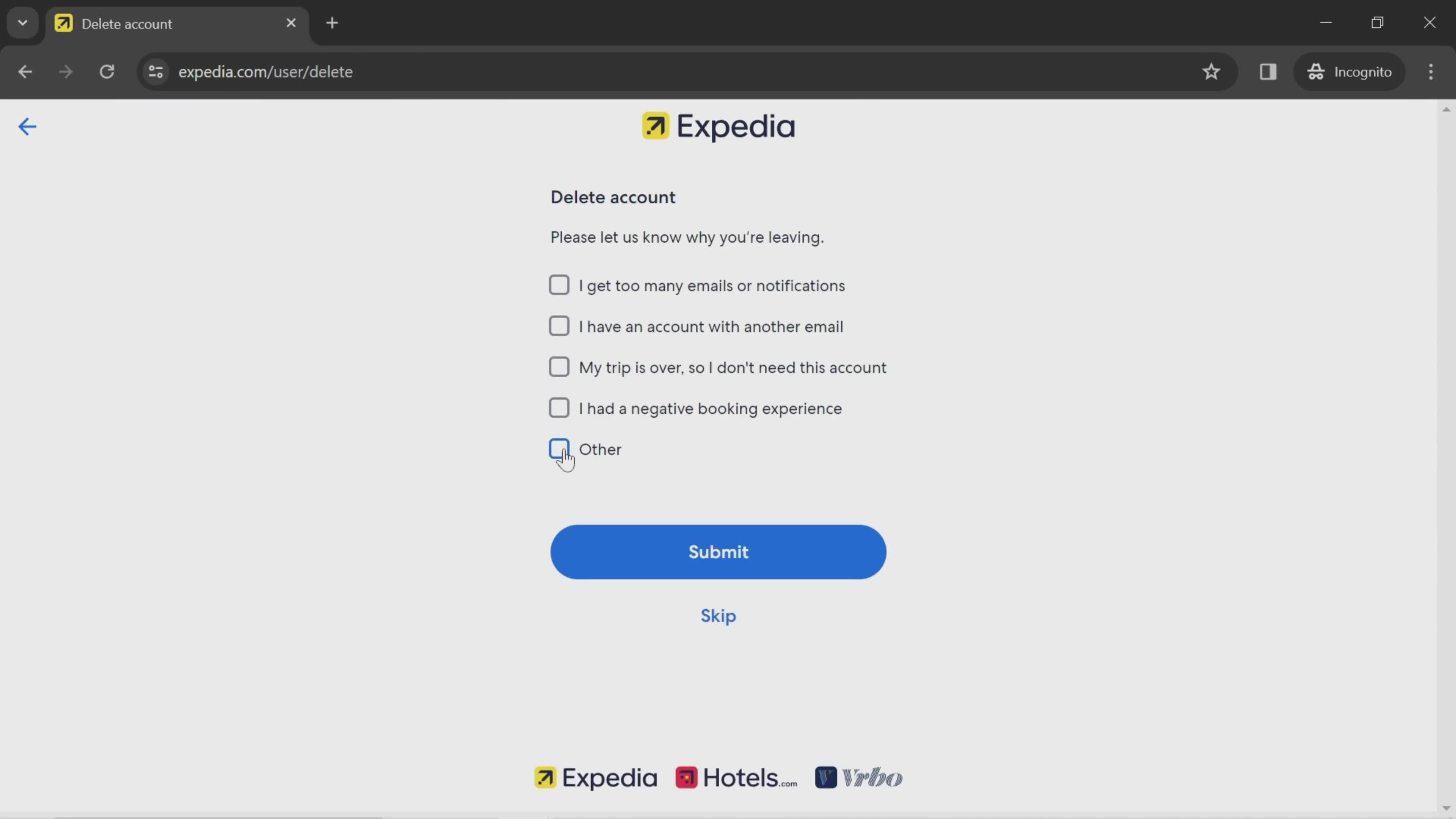Click the blue back arrow on page
Screen dimensions: 1456x819
(27, 127)
